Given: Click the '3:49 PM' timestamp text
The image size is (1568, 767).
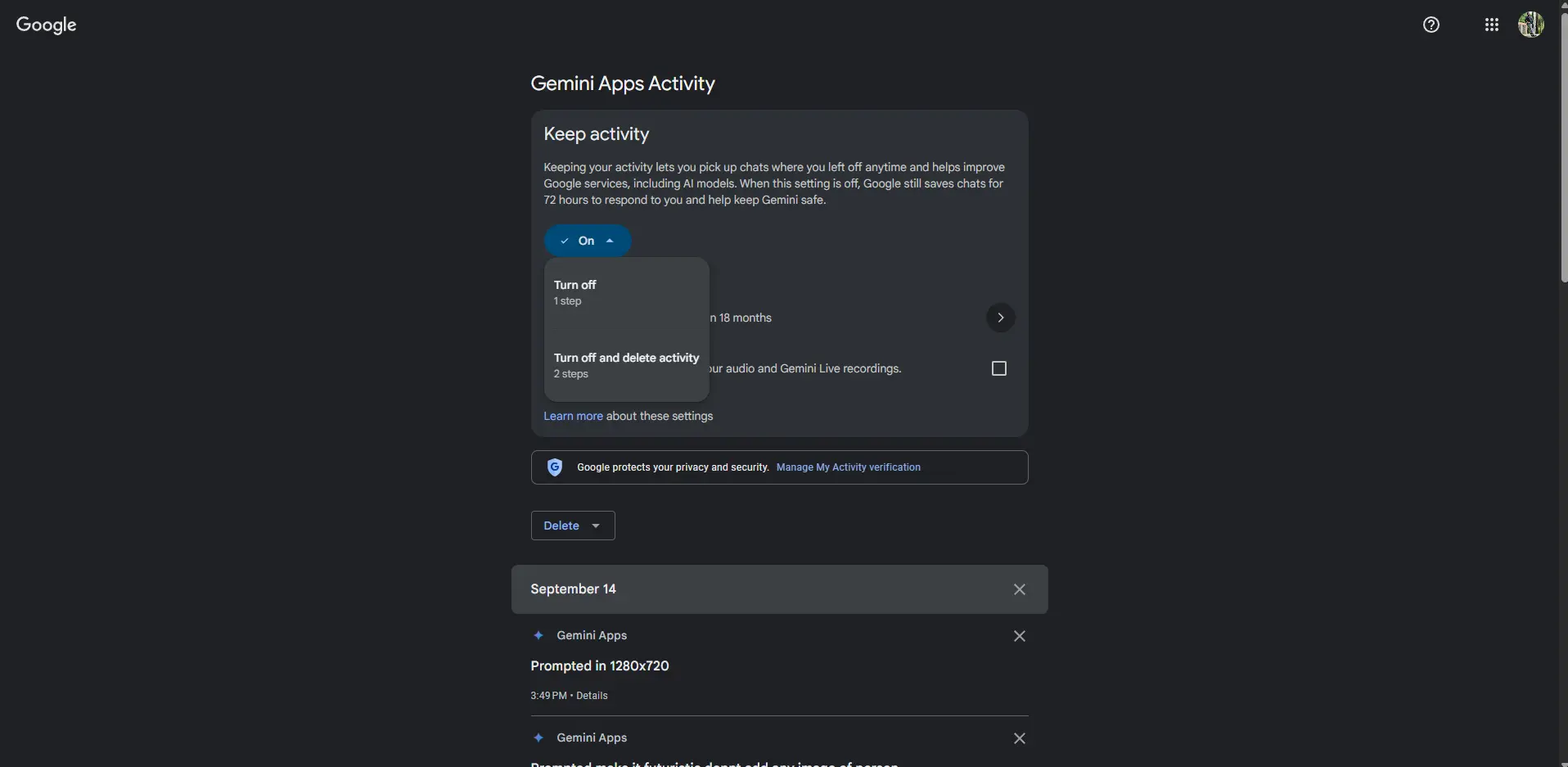Looking at the screenshot, I should click(548, 696).
